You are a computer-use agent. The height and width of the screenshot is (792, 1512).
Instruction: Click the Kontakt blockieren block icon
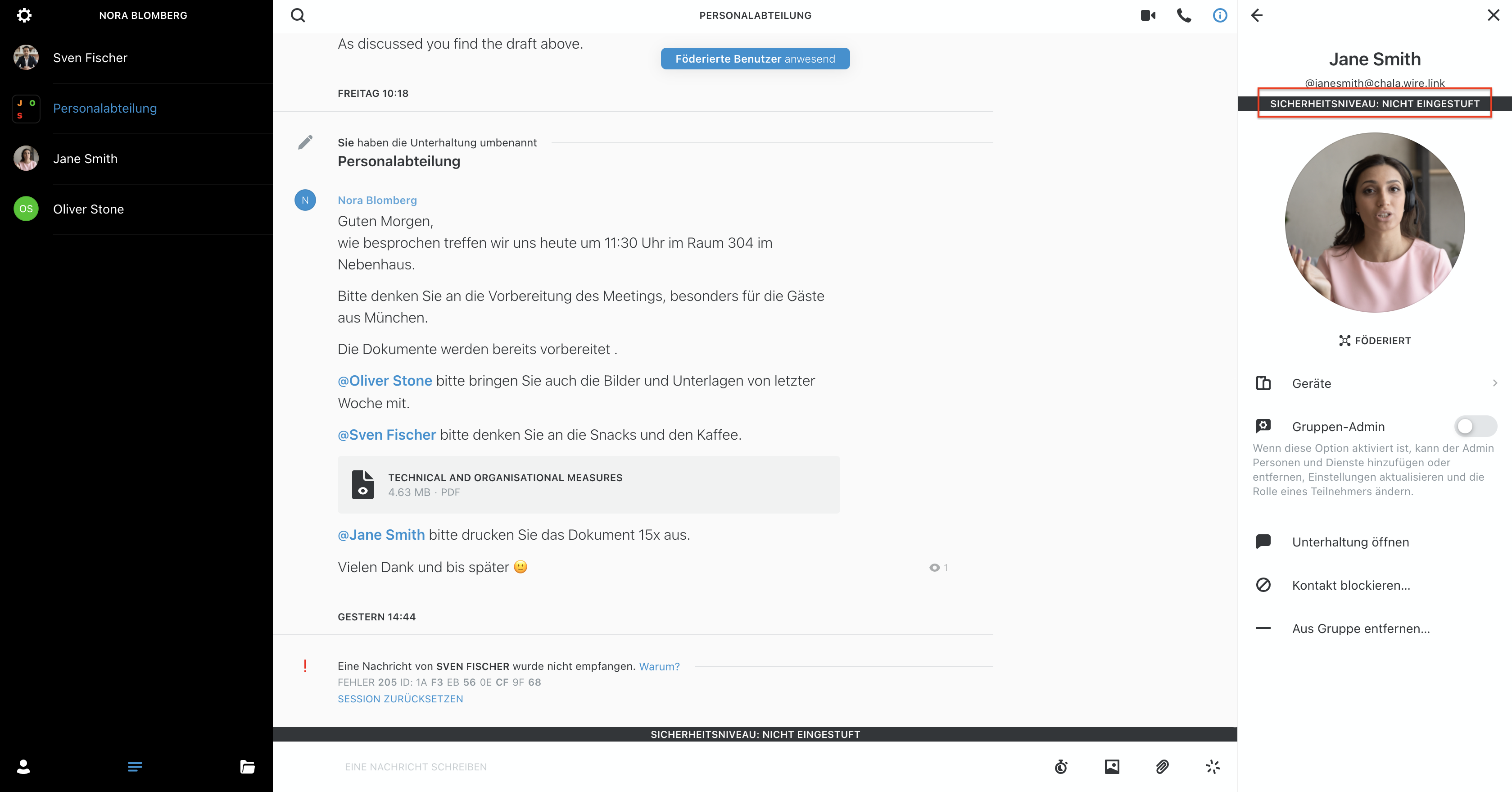[1263, 585]
